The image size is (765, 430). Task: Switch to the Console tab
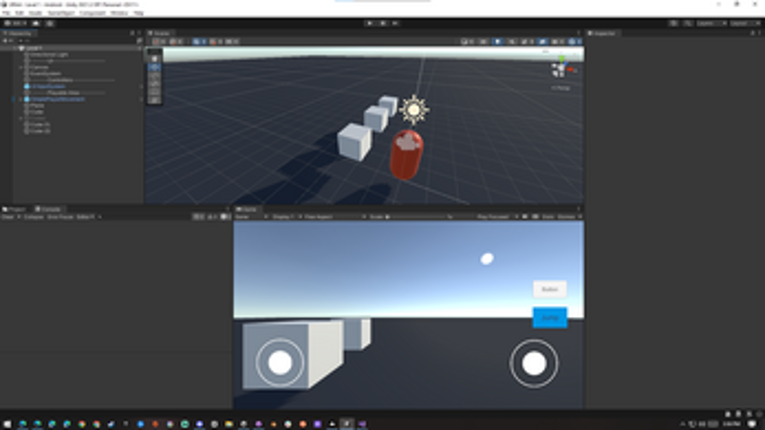pos(48,209)
